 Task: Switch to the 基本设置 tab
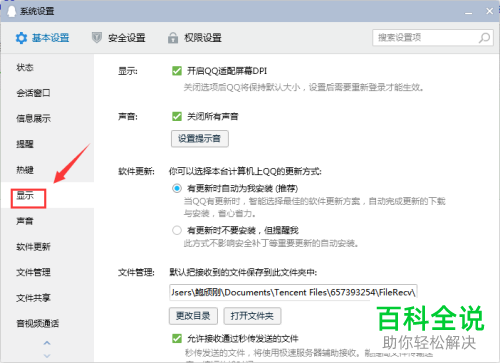42,38
